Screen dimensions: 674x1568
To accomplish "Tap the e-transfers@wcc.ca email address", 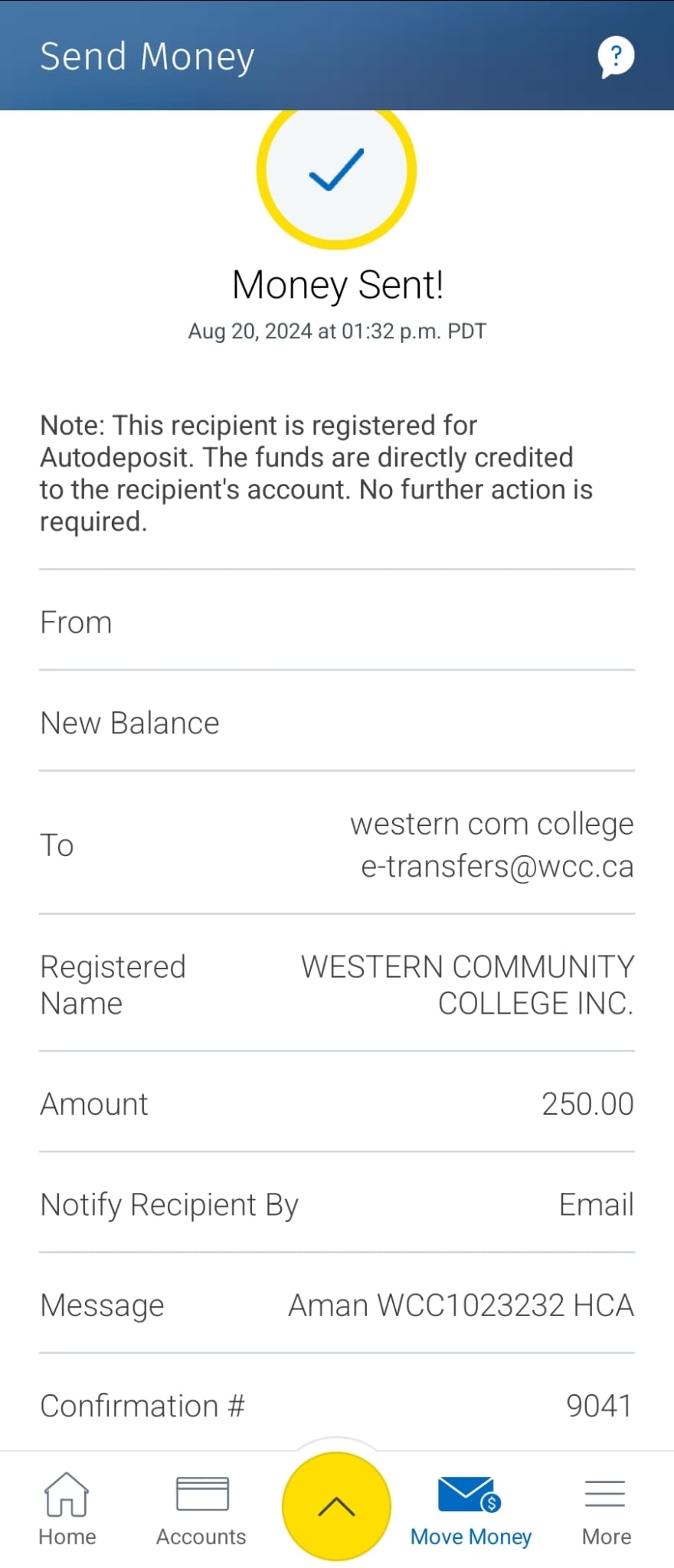I will point(497,867).
